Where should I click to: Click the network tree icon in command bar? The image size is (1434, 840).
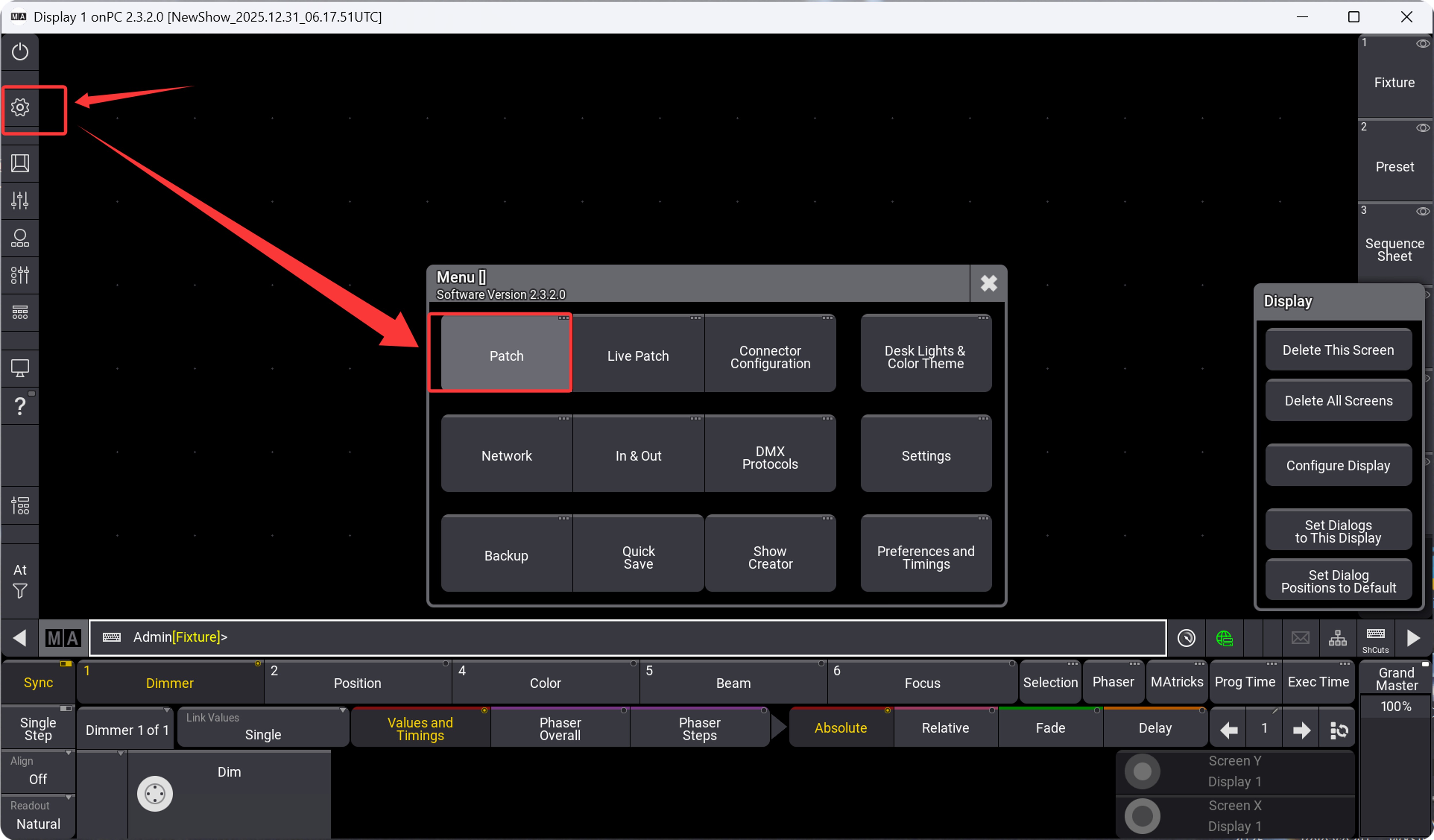point(1337,638)
